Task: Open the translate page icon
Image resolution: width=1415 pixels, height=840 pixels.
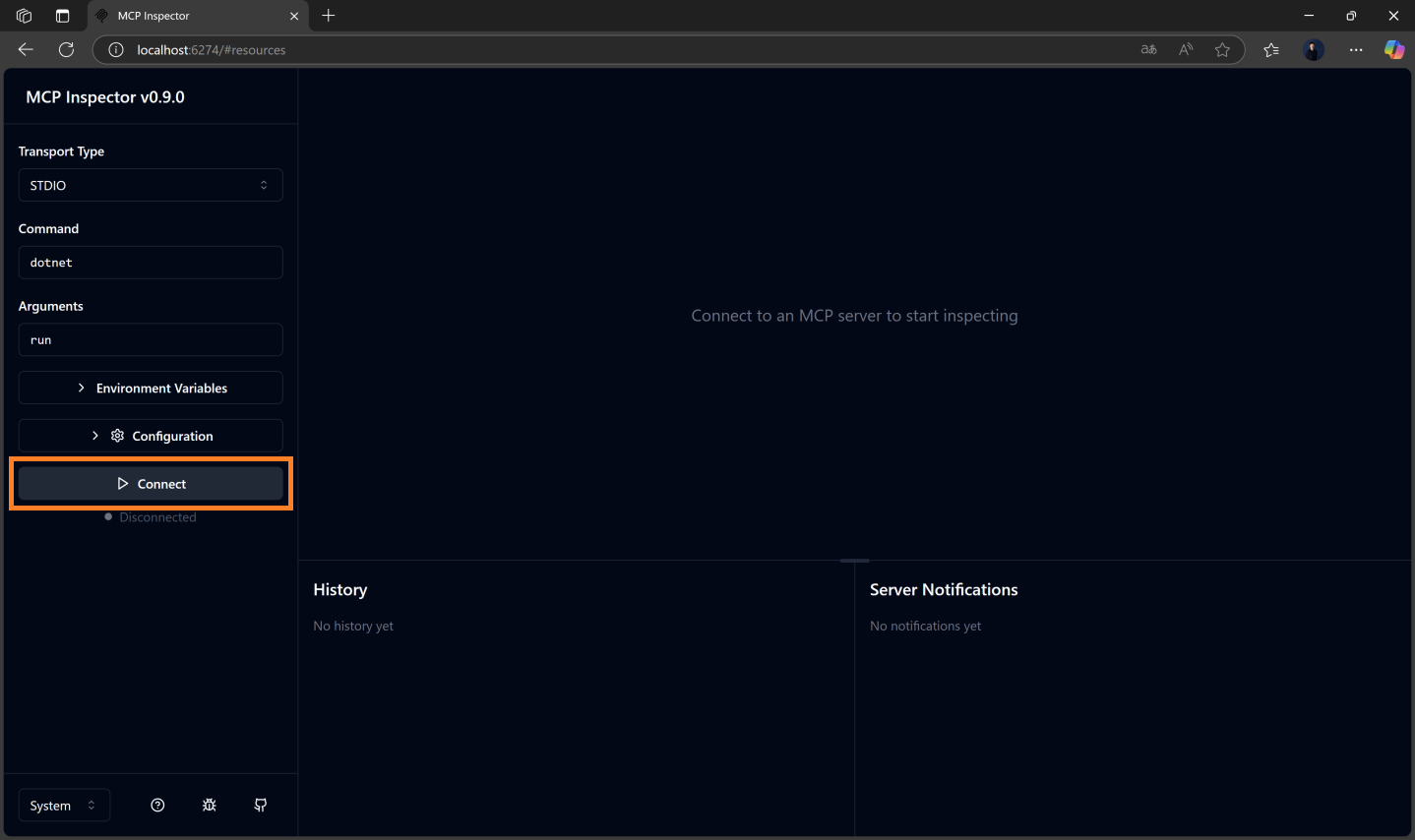Action: point(1148,50)
